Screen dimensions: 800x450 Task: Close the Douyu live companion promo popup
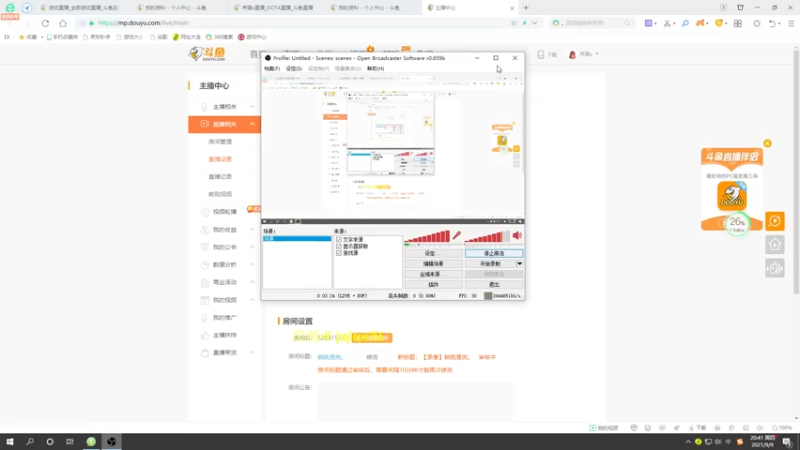tap(767, 143)
